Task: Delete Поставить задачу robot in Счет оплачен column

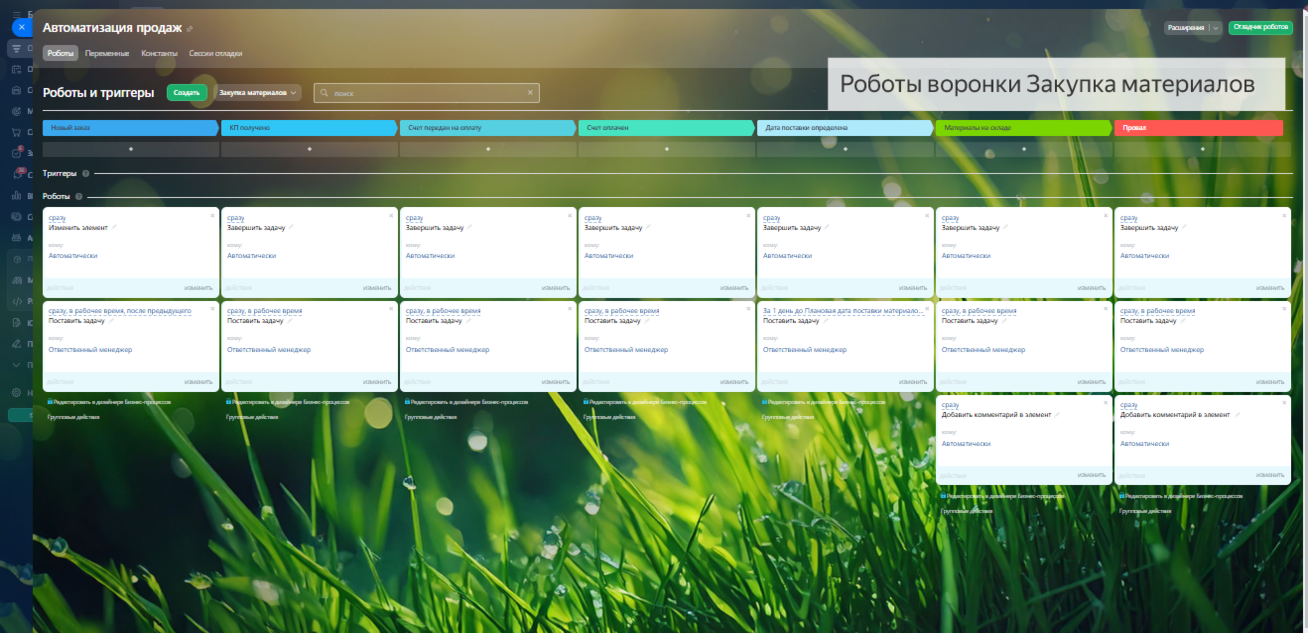Action: point(748,309)
